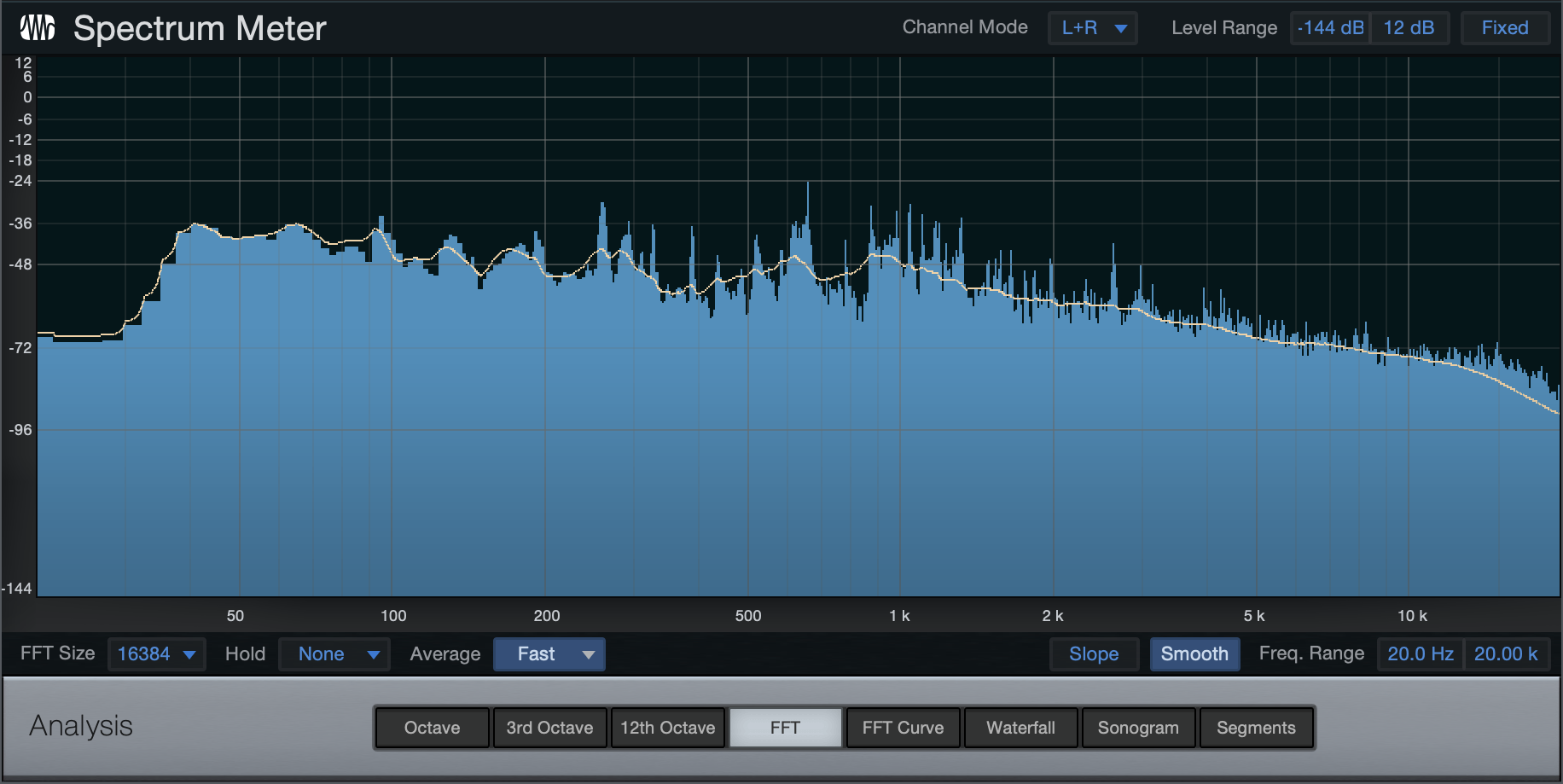Select the Waterfall analysis mode
The height and width of the screenshot is (784, 1563).
(1021, 728)
